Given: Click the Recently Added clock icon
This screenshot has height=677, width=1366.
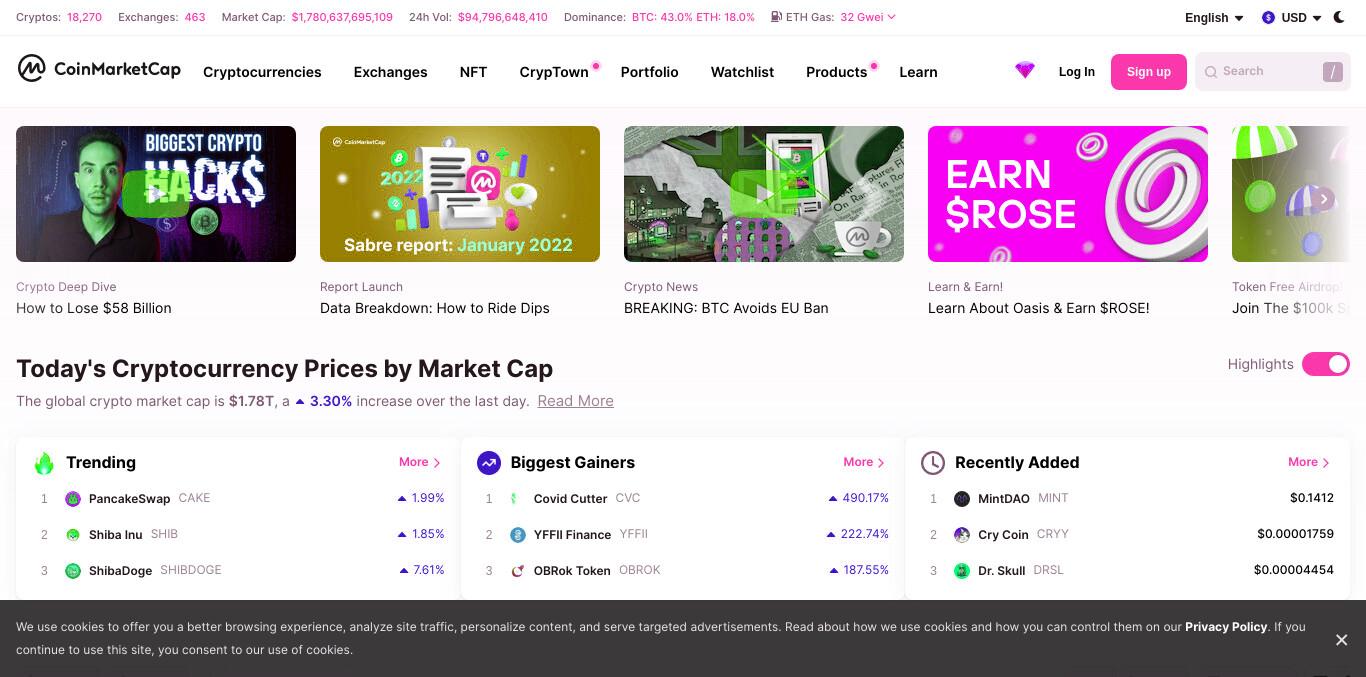Looking at the screenshot, I should click(x=932, y=462).
